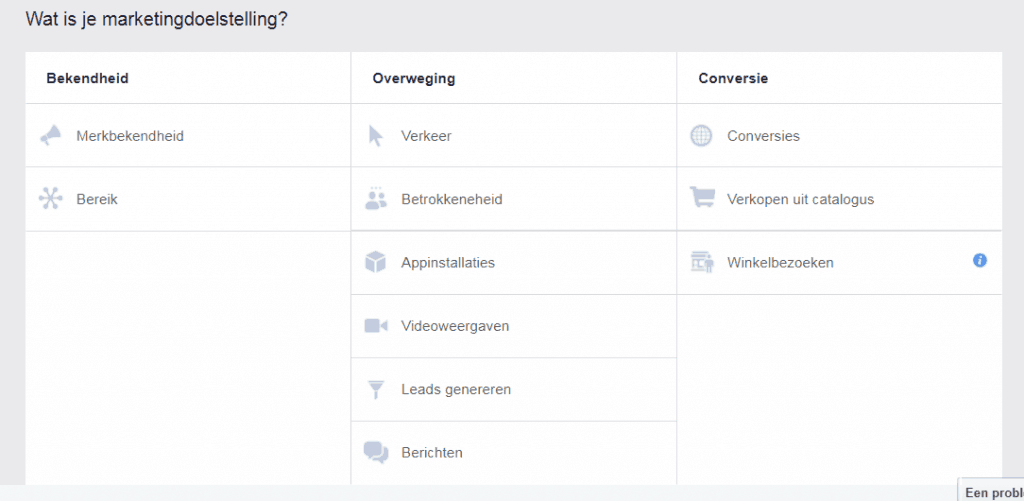Pick the Verkopen uit catalogus objective
This screenshot has height=501, width=1024.
point(839,199)
